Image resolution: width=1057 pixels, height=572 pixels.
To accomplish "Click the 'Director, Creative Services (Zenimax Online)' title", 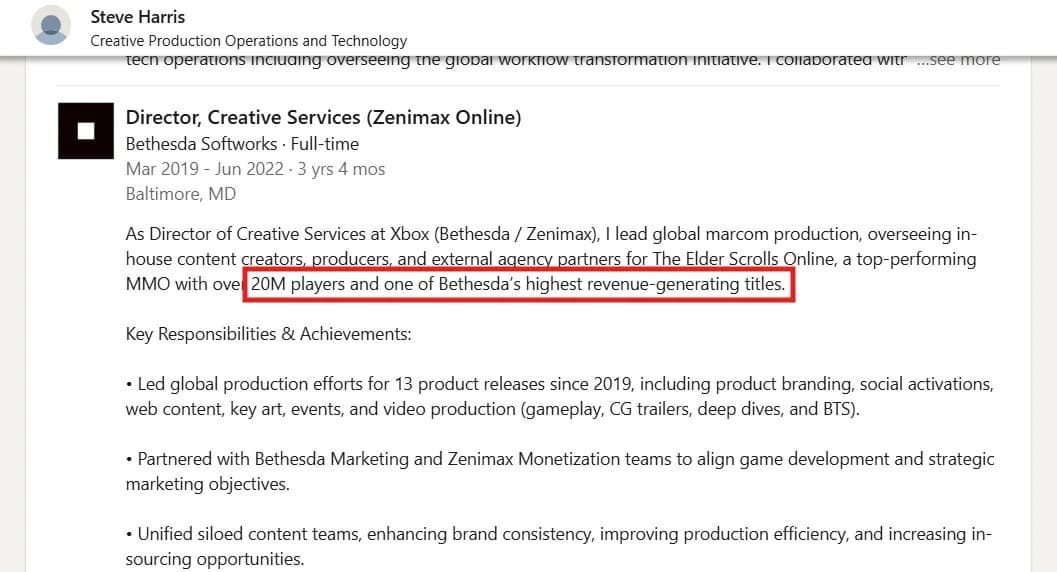I will point(323,117).
